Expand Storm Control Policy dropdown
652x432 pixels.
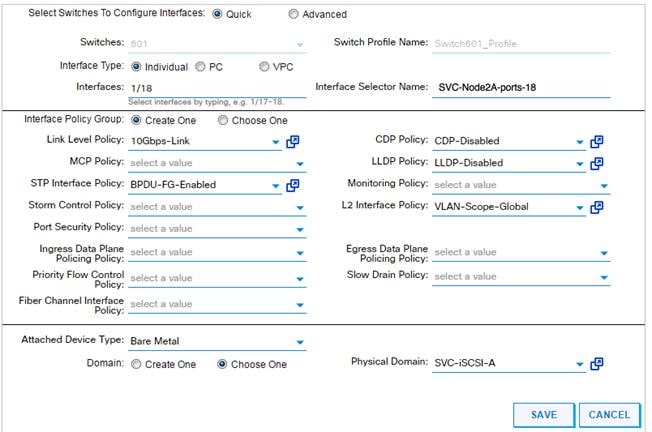click(300, 207)
